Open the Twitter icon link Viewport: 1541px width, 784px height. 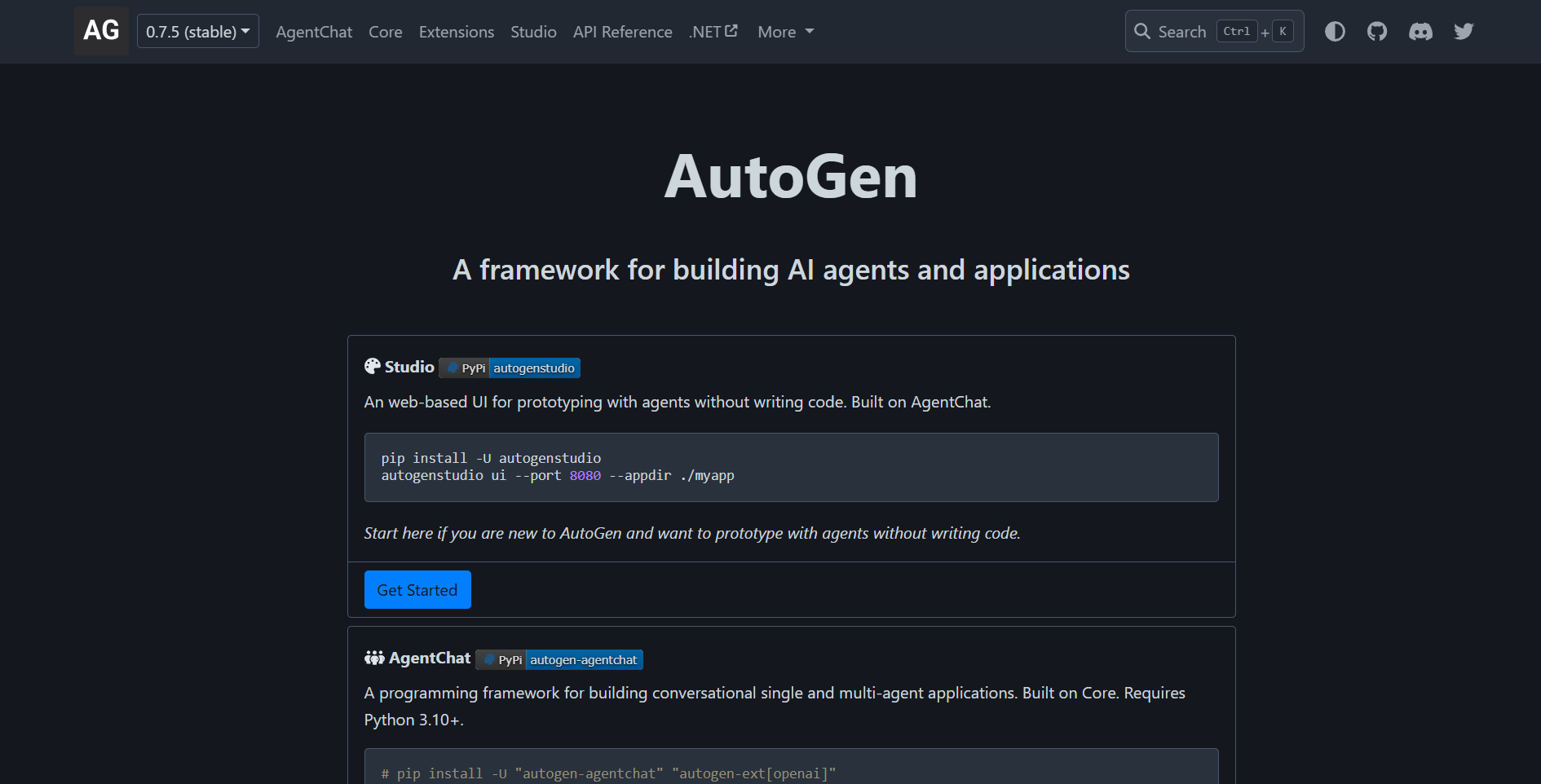1464,31
